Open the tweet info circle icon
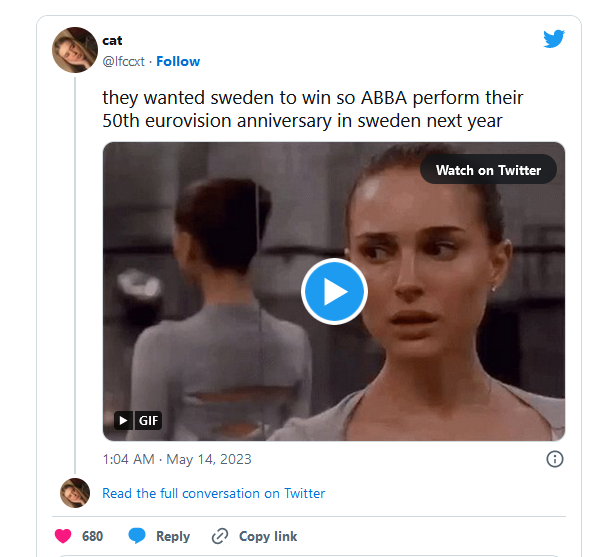 pyautogui.click(x=554, y=459)
